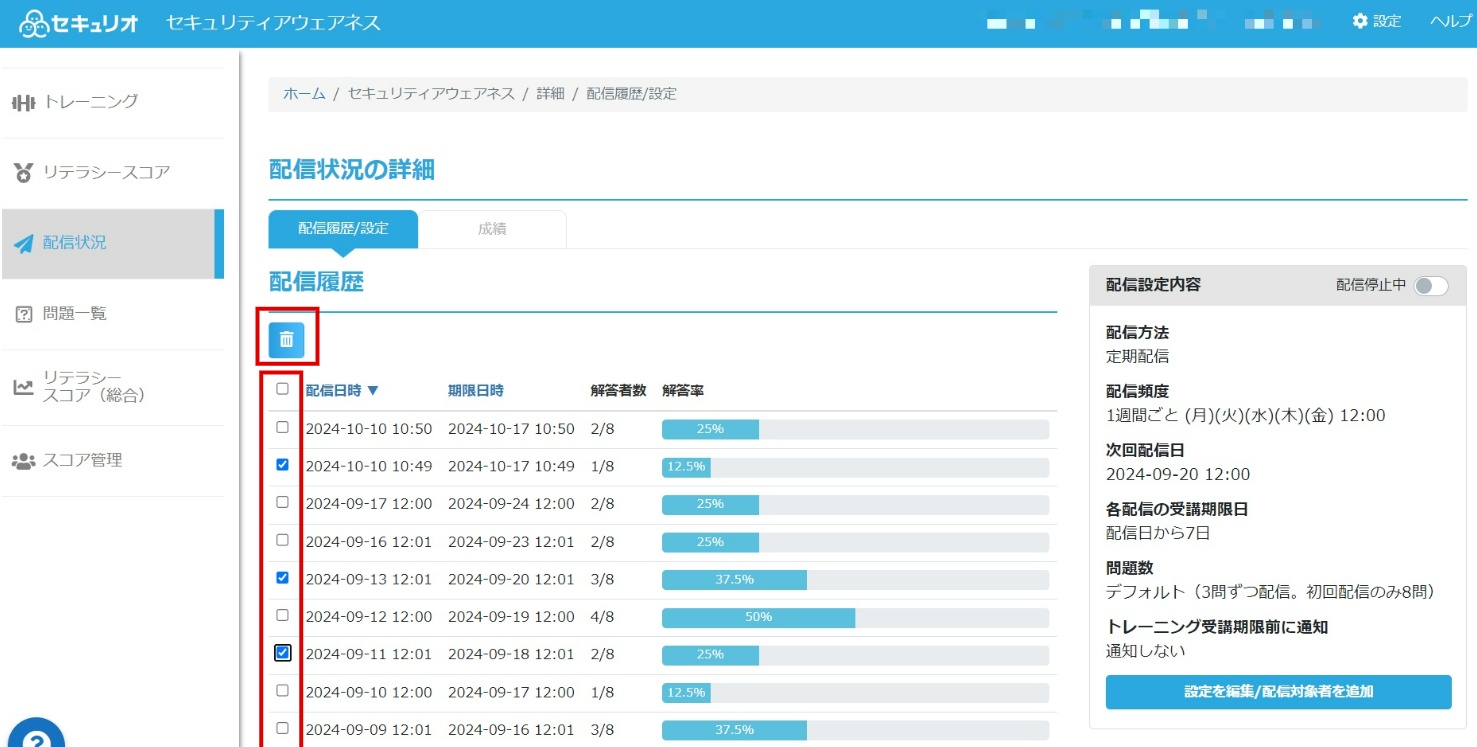Toggle the 配信停止中 switch
The height and width of the screenshot is (747, 1477).
pos(1431,286)
